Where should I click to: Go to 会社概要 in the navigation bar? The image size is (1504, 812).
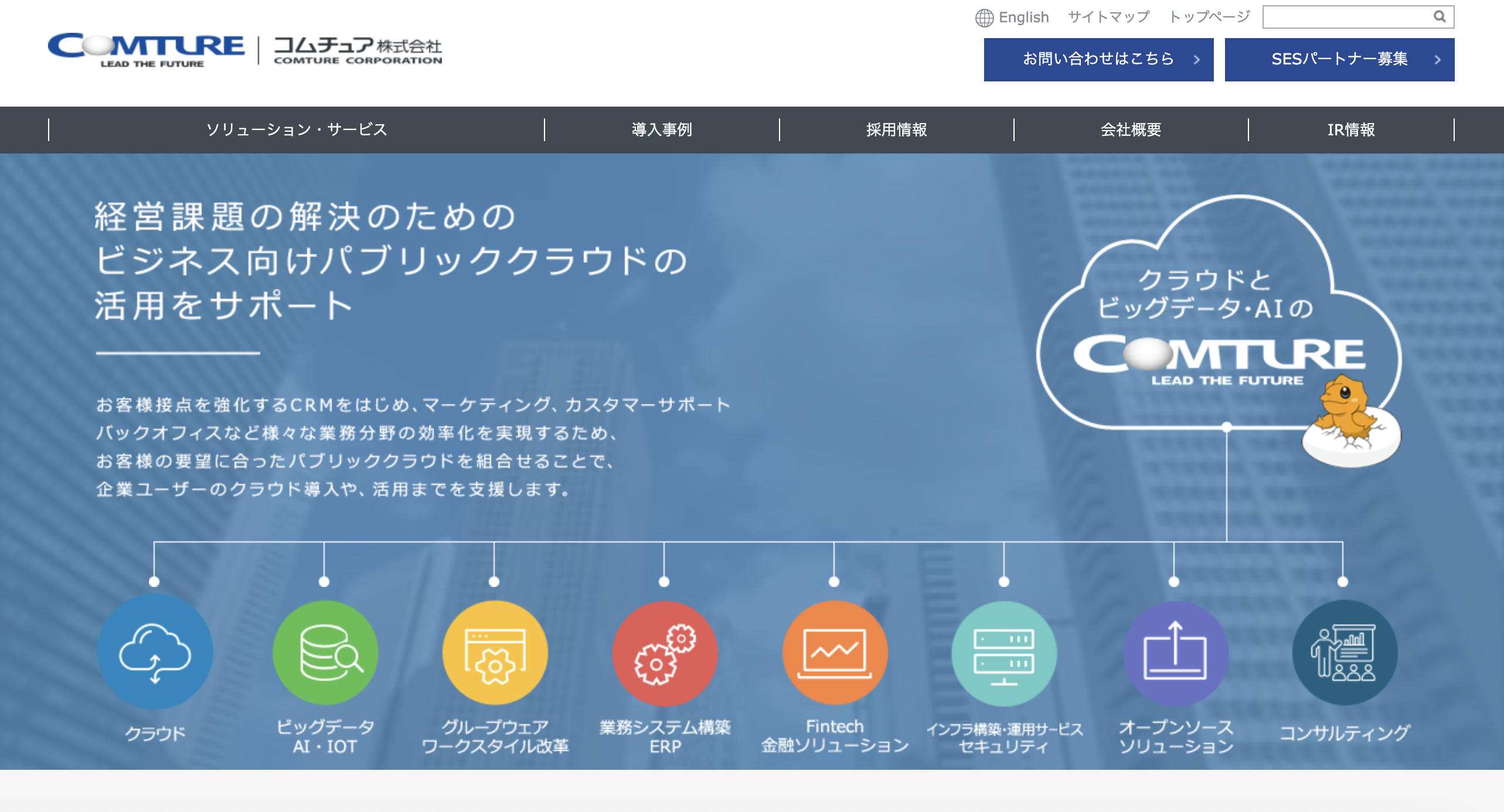[1131, 129]
